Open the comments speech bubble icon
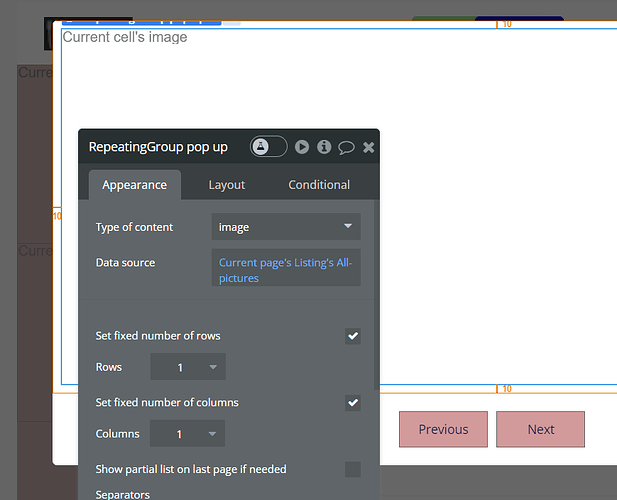The width and height of the screenshot is (617, 500). pyautogui.click(x=346, y=148)
